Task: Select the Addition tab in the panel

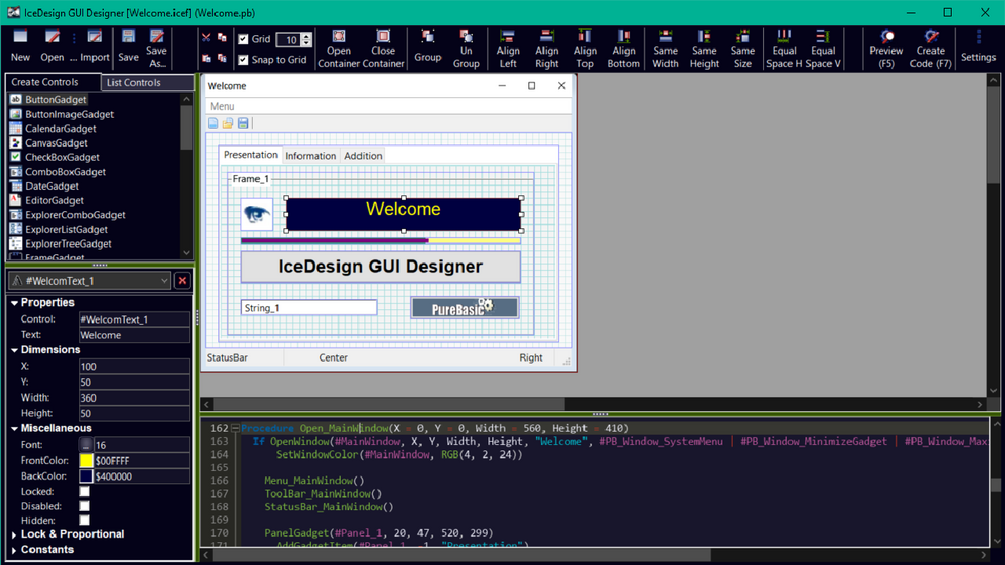Action: (363, 156)
